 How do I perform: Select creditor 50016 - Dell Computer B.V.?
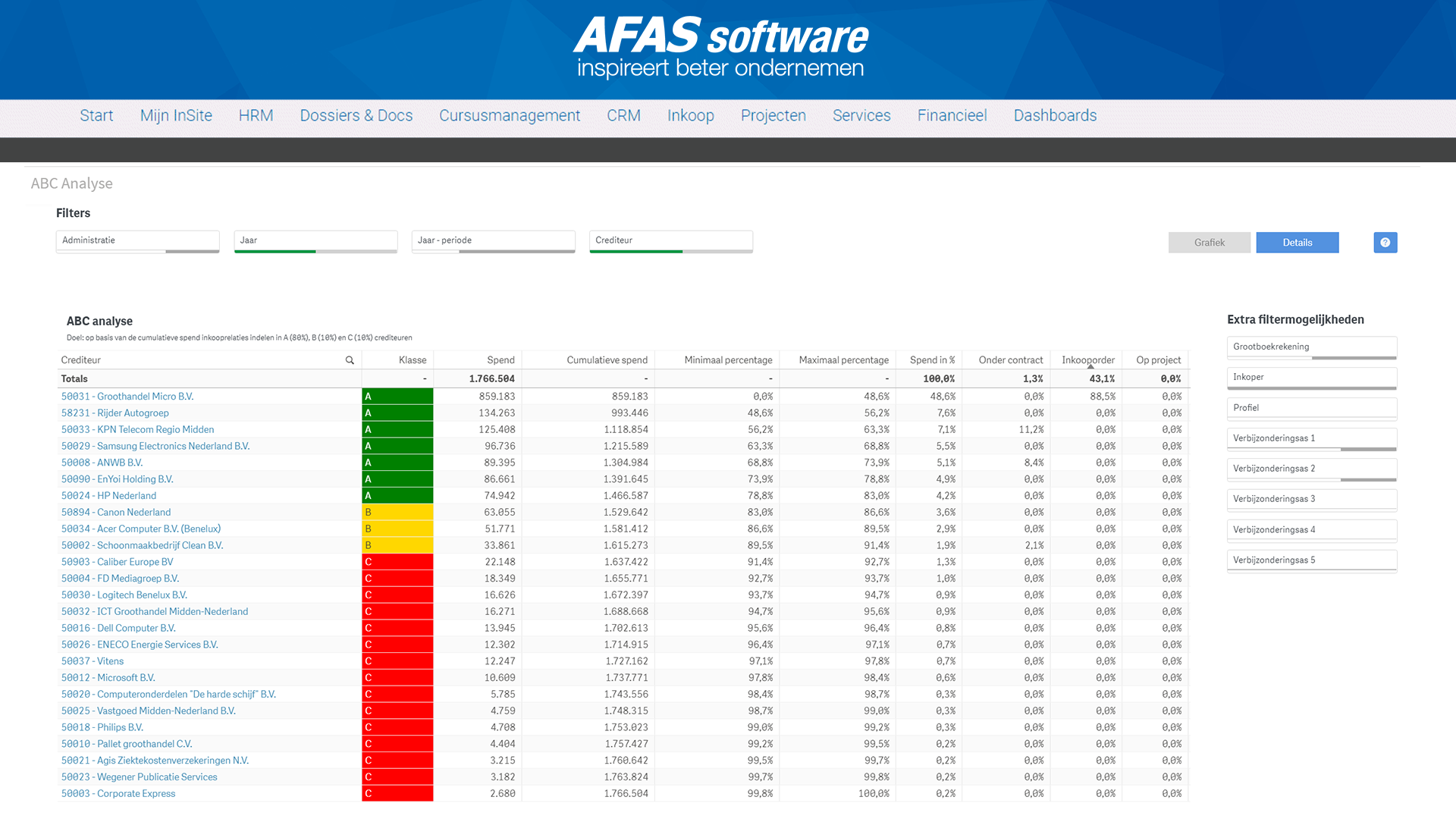pos(118,629)
